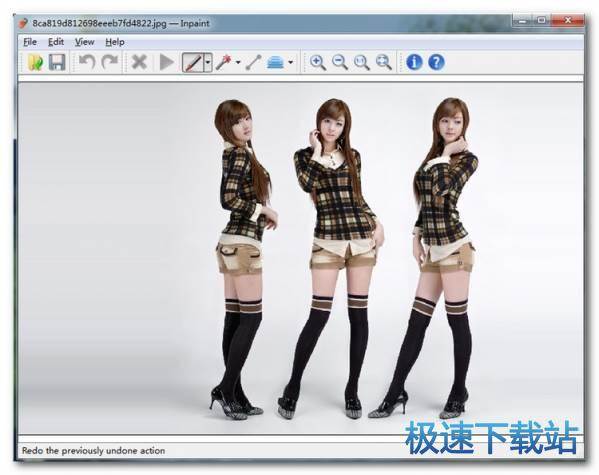Click the loaded photo on the canvas
Viewport: 599px width, 475px height.
coord(301,258)
